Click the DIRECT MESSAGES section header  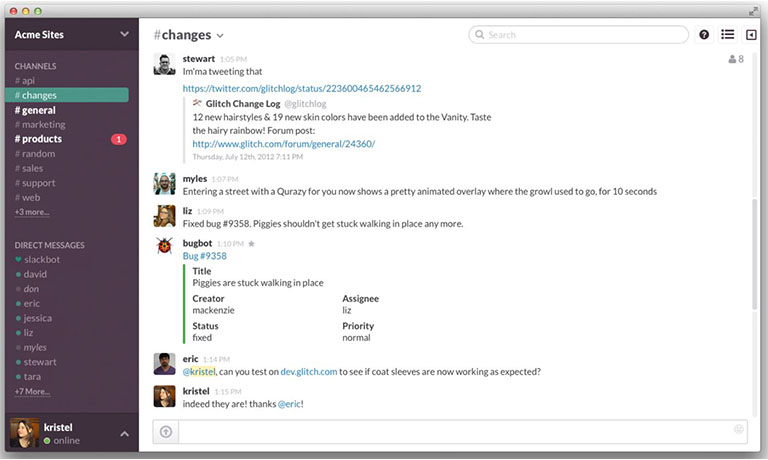[x=49, y=245]
